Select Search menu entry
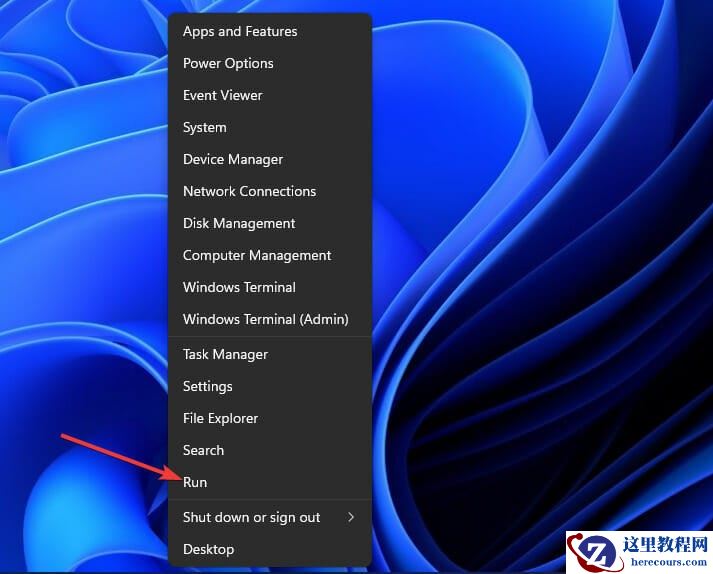713x574 pixels. [x=270, y=450]
